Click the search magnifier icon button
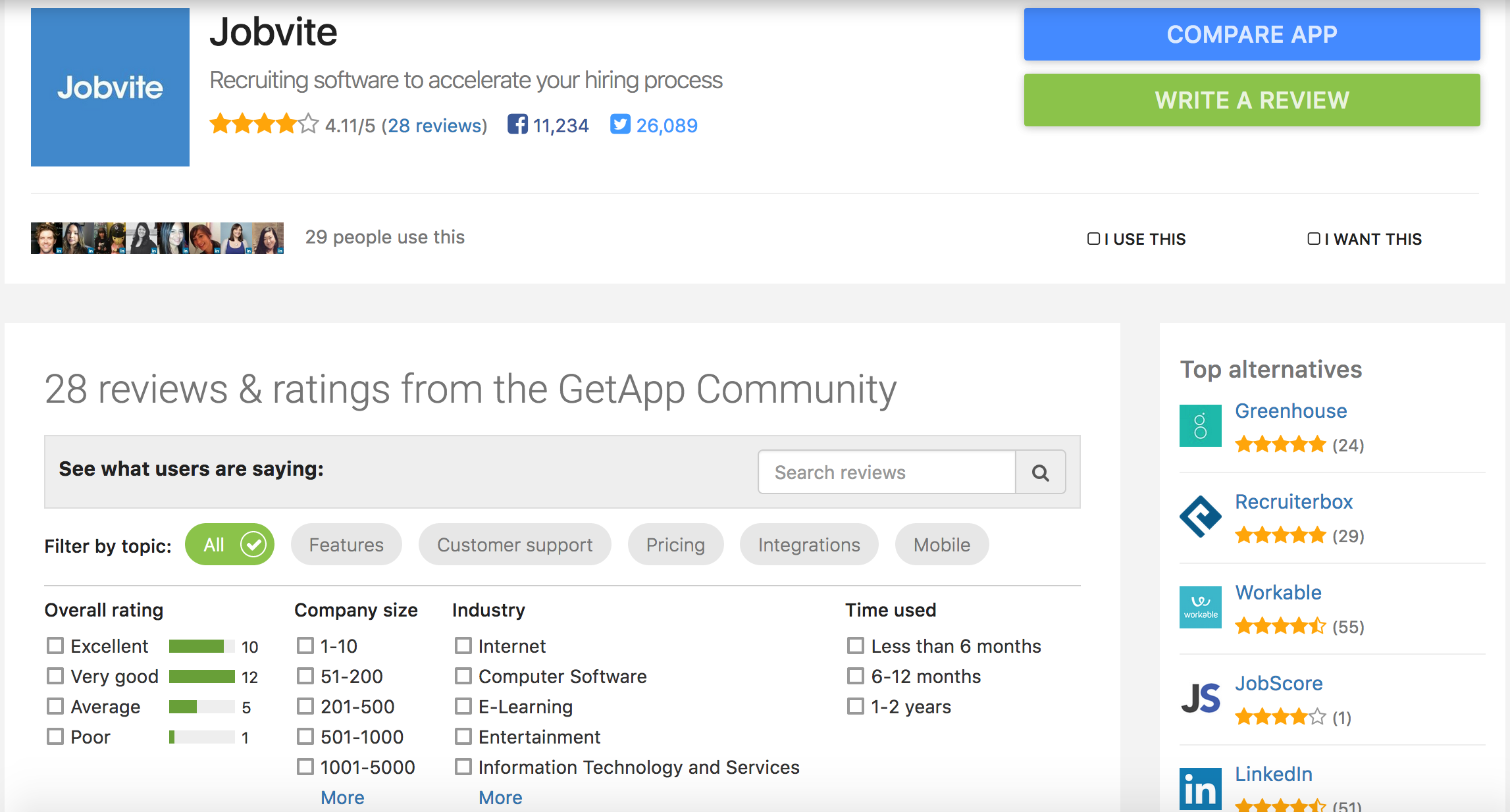 coord(1040,472)
